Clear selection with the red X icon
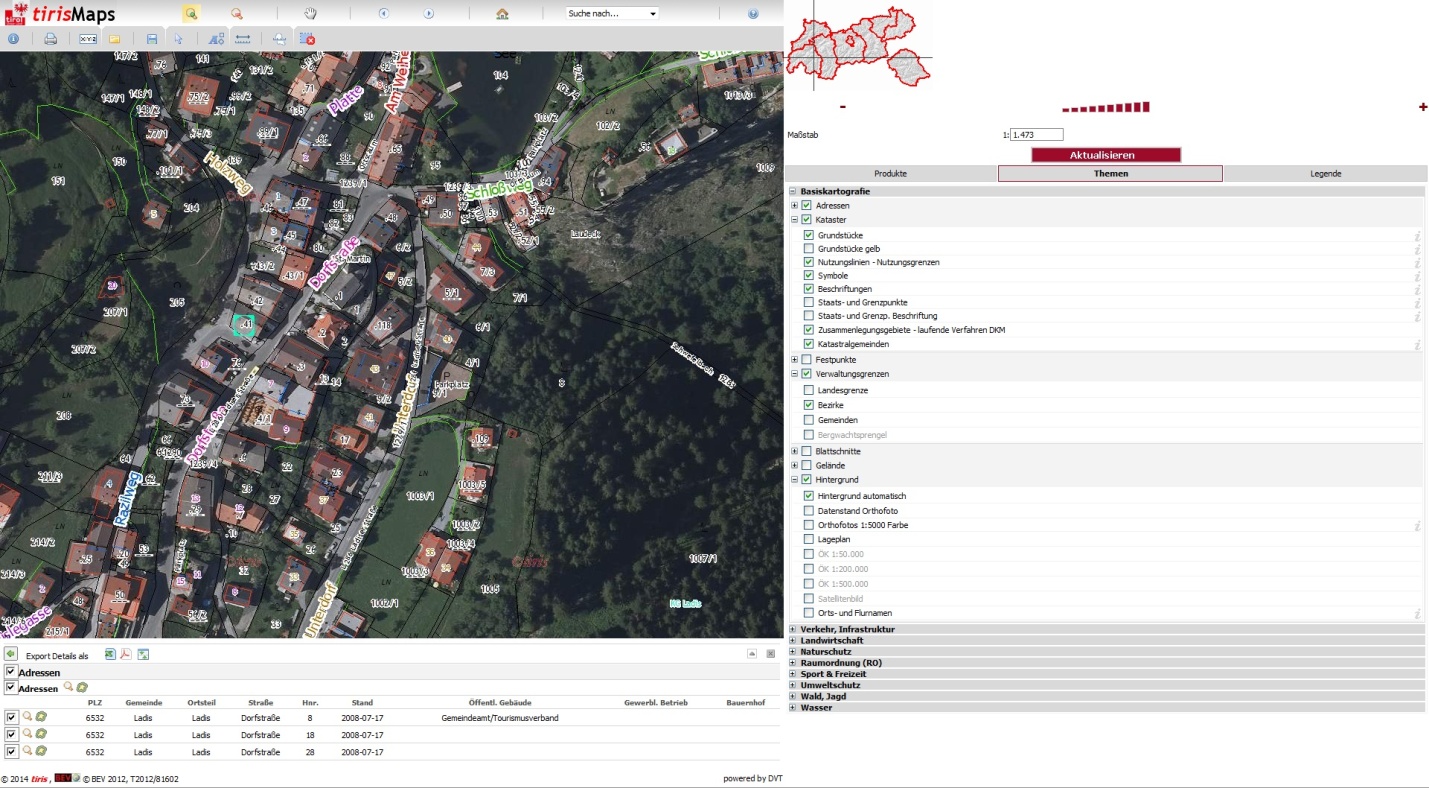The height and width of the screenshot is (788, 1429). [308, 39]
